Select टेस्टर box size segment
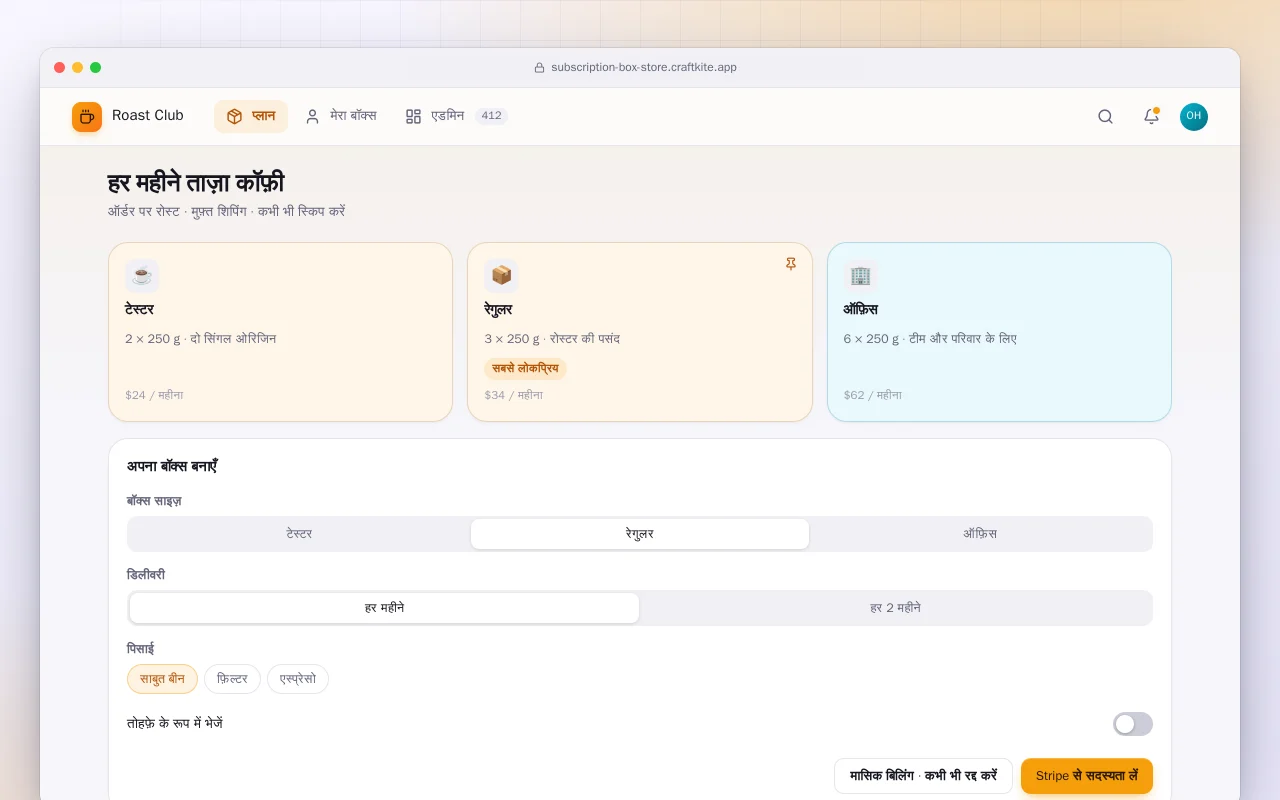The height and width of the screenshot is (800, 1280). pos(300,534)
